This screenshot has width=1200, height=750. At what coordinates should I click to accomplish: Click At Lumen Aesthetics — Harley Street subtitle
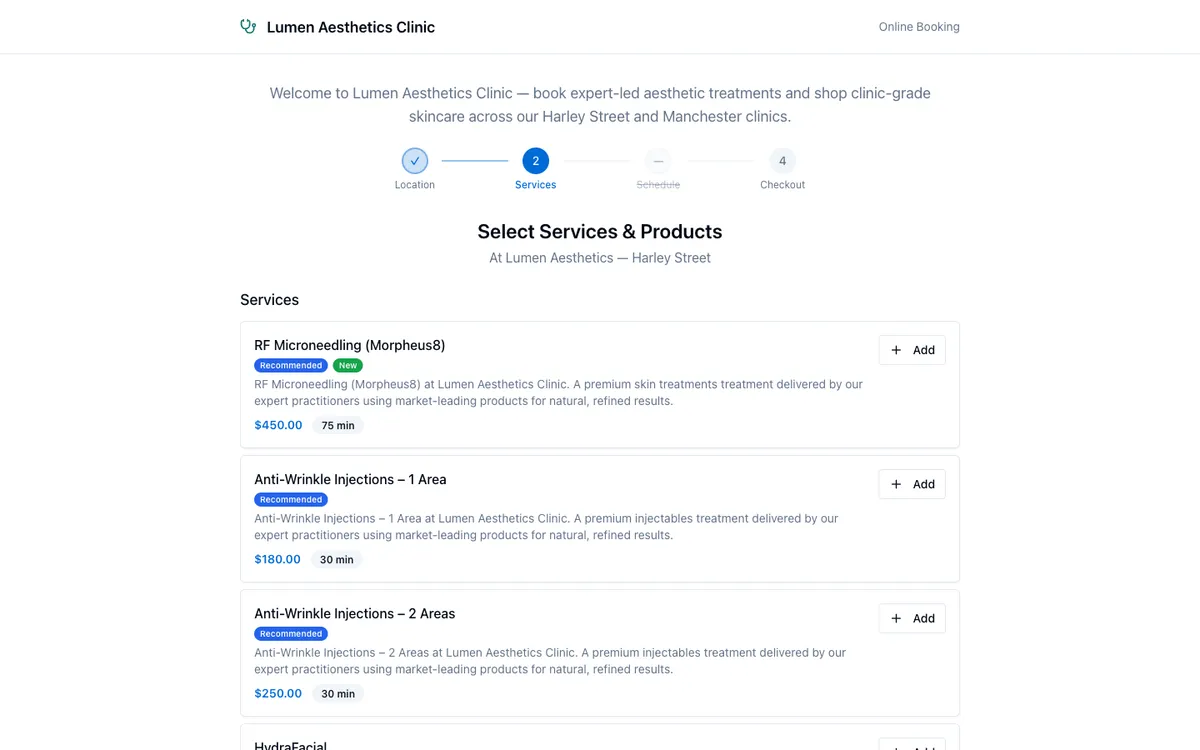(x=600, y=258)
